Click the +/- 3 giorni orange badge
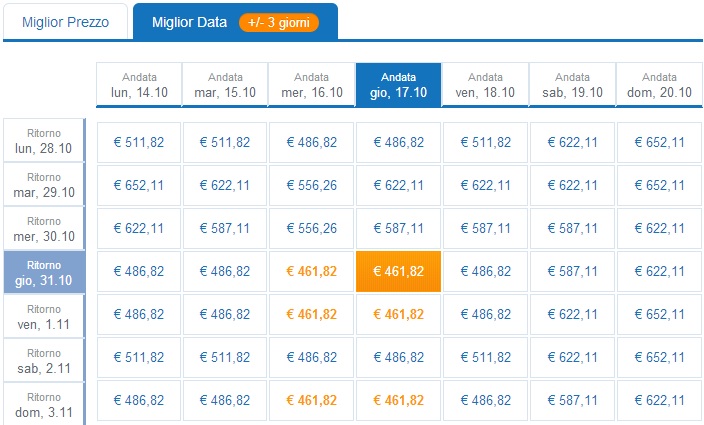The width and height of the screenshot is (704, 425). [x=279, y=22]
